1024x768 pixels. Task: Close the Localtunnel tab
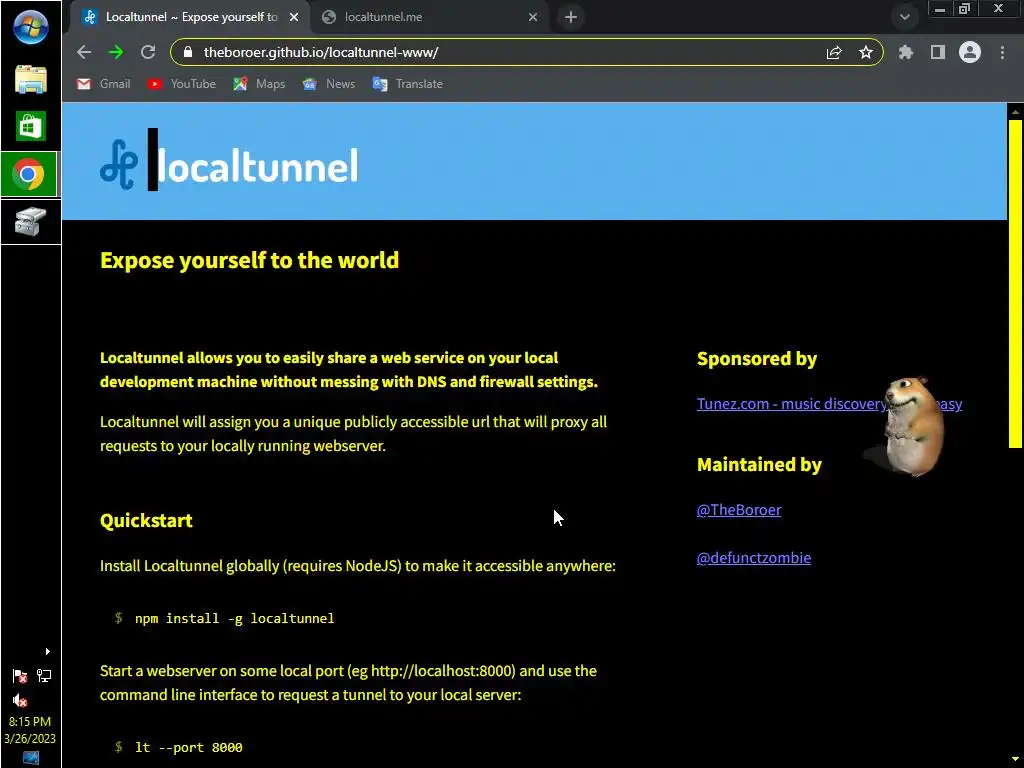point(294,17)
